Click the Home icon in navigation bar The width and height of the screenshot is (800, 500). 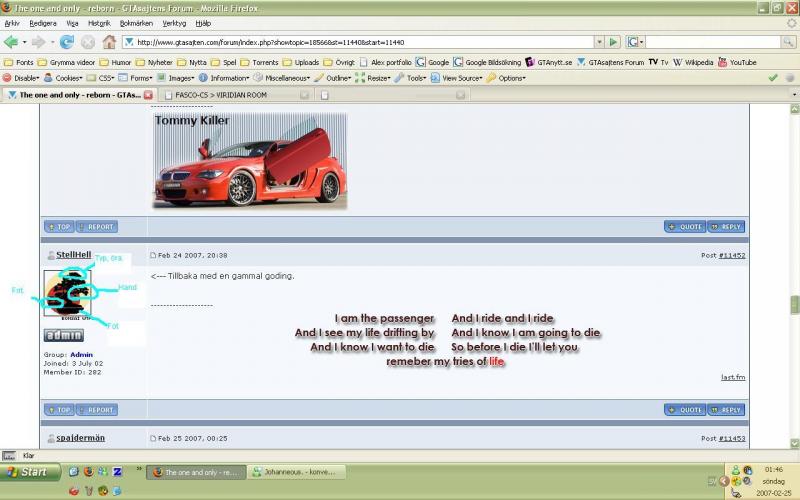[110, 42]
